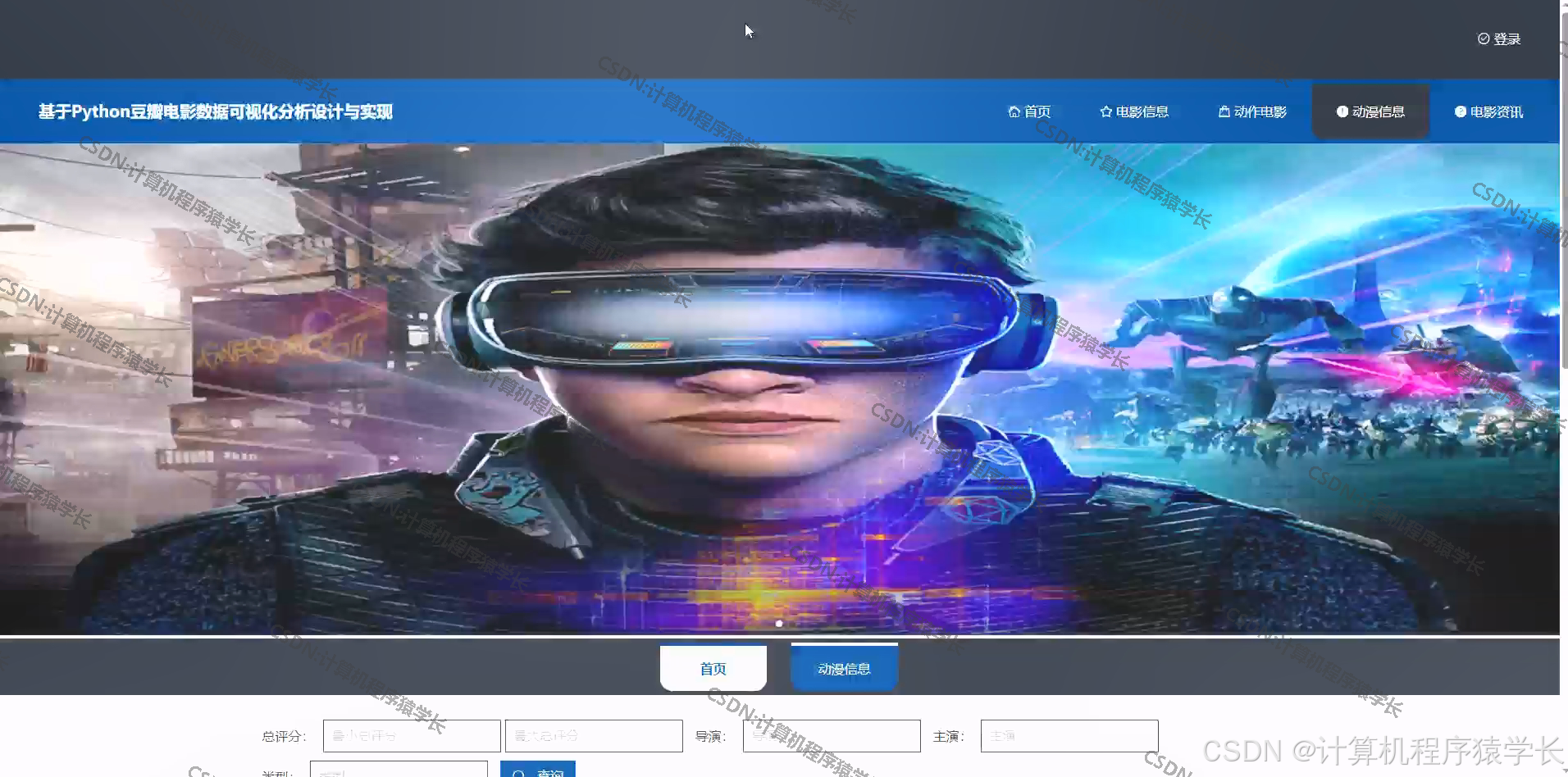Click the white 首页 breadcrumb tab below the banner
The image size is (1568, 777).
coord(713,668)
